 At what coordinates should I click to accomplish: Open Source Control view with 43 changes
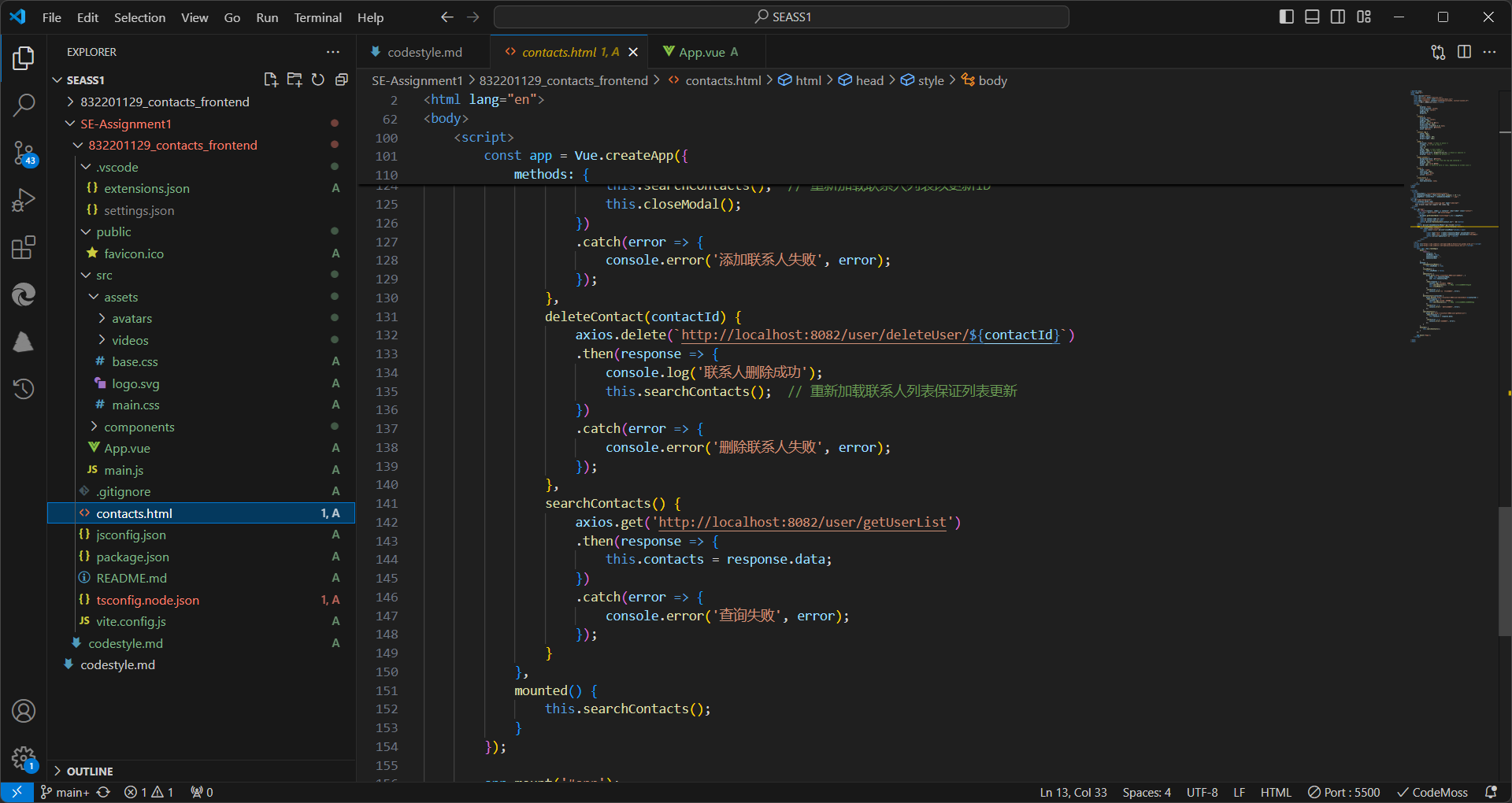pos(24,153)
